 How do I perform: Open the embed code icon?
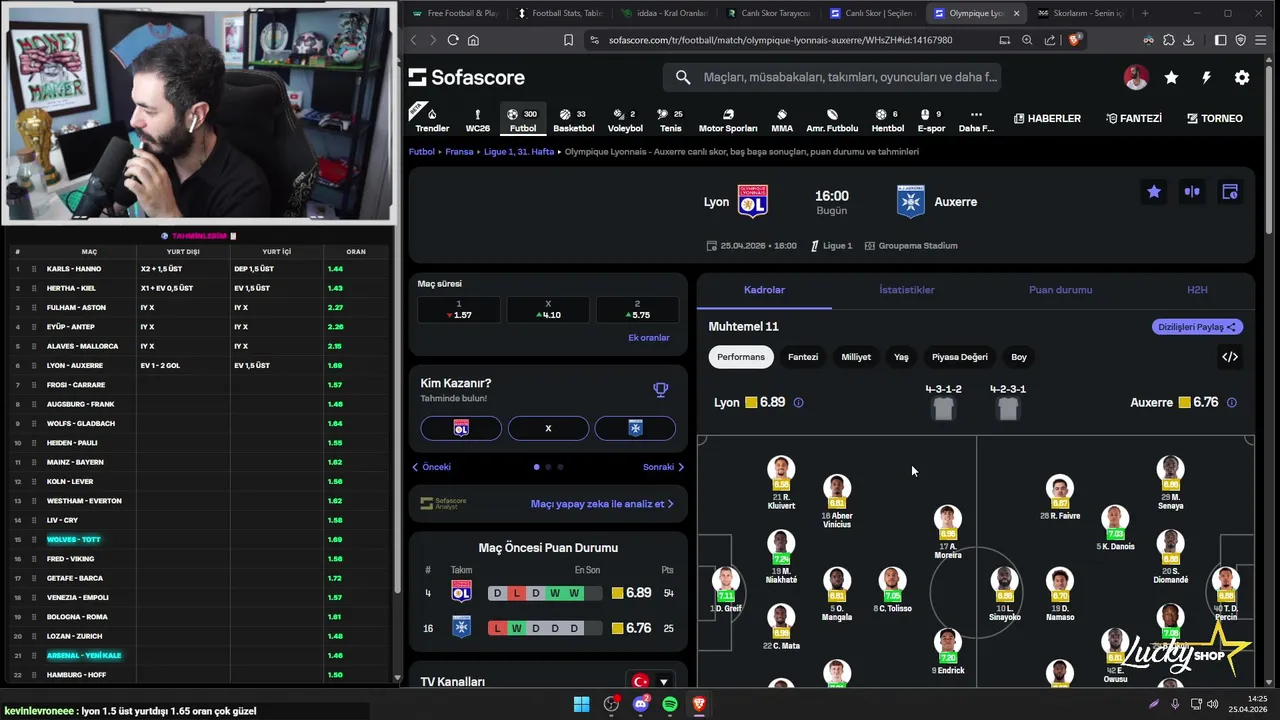point(1230,357)
